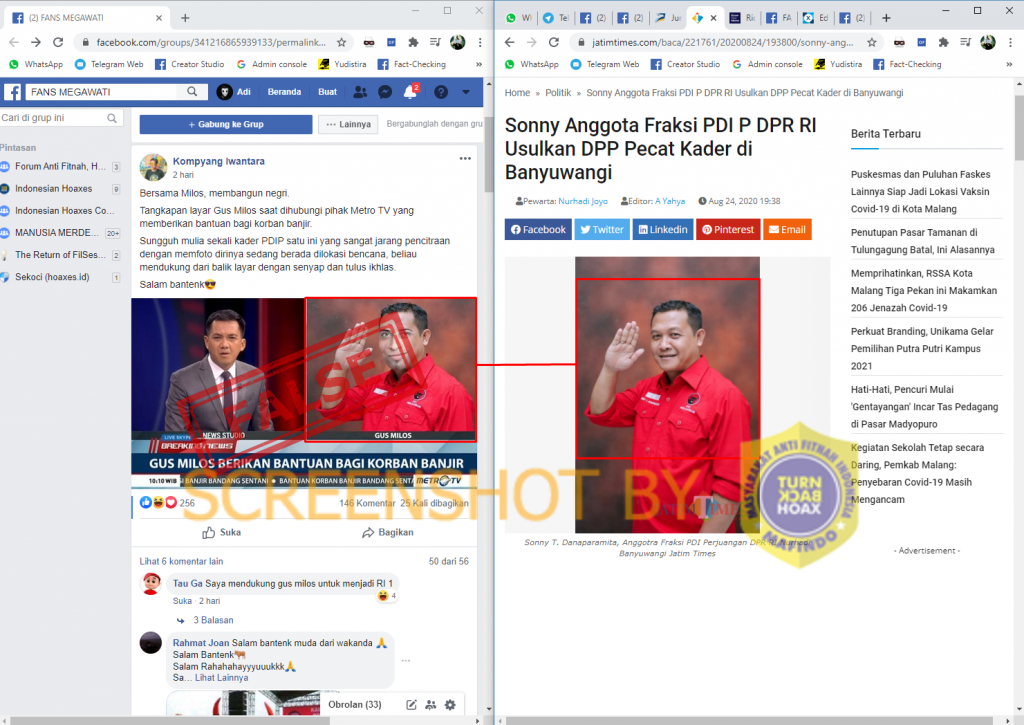
Task: Expand the Facebook account dropdown arrow
Action: (466, 92)
